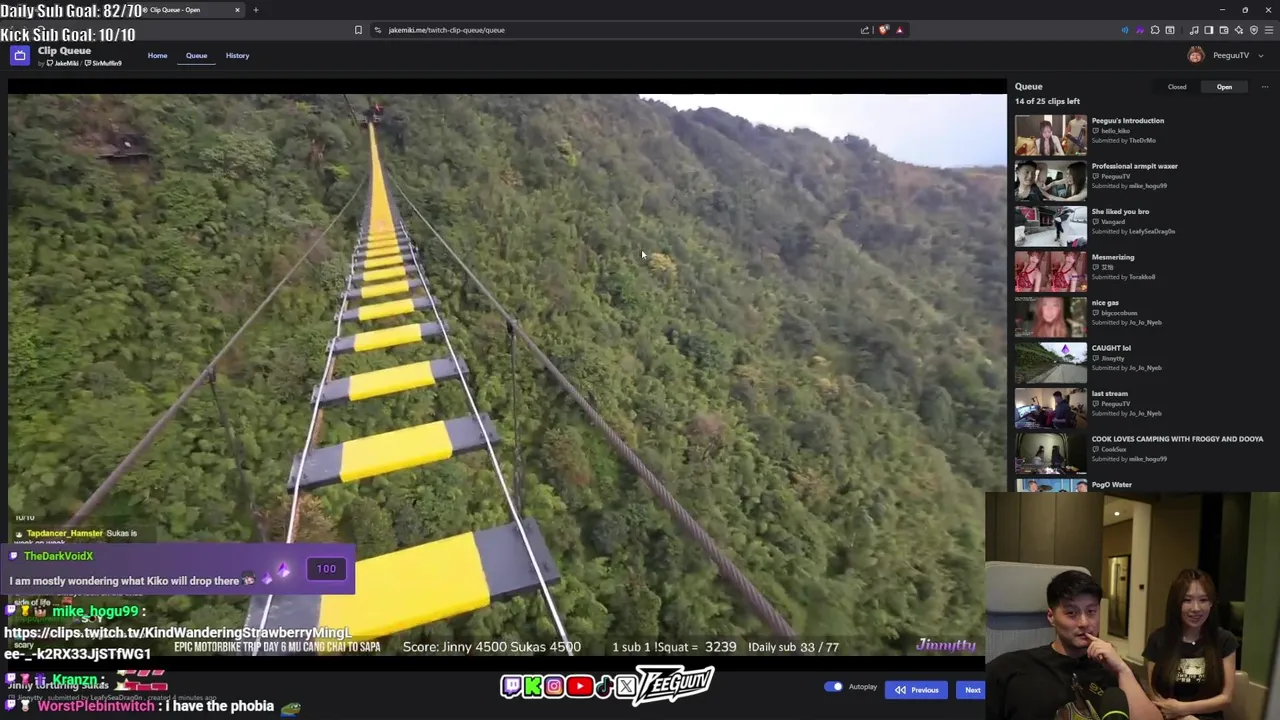Select the last stream clip title
Image resolution: width=1280 pixels, height=720 pixels.
[1110, 394]
